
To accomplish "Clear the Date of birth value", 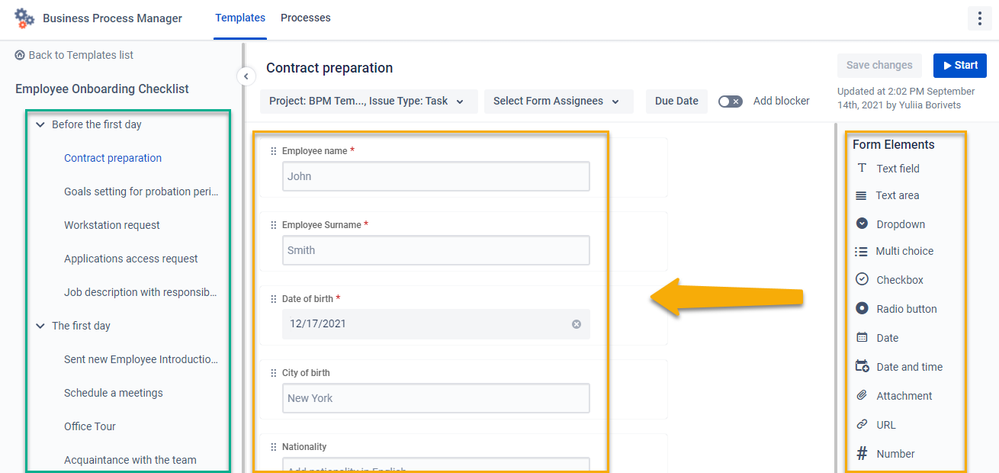I will pyautogui.click(x=576, y=324).
